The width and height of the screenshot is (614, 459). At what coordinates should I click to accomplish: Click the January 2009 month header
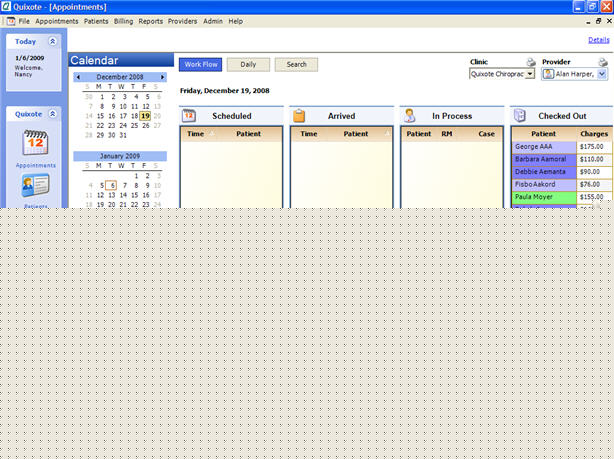pyautogui.click(x=120, y=156)
